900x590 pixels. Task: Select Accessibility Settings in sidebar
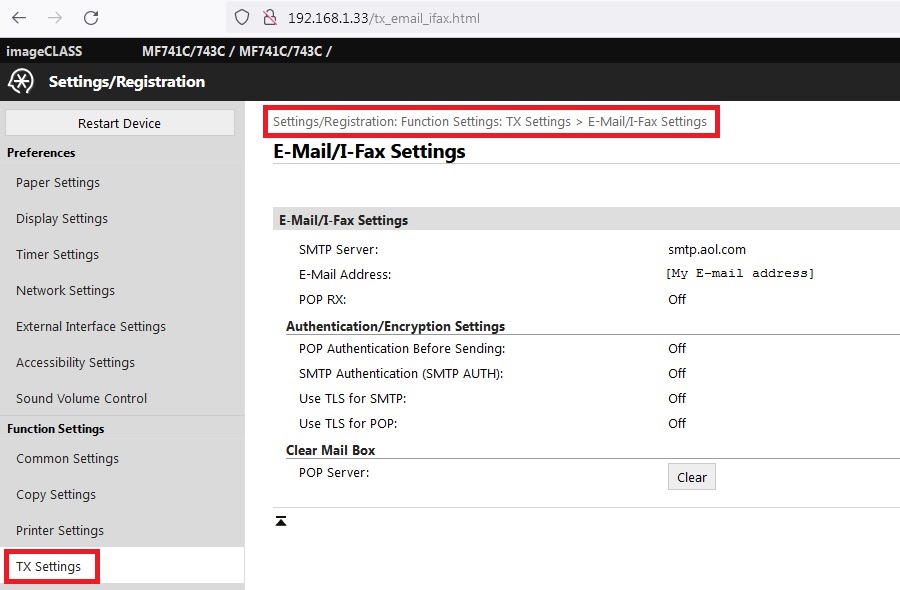coord(75,363)
